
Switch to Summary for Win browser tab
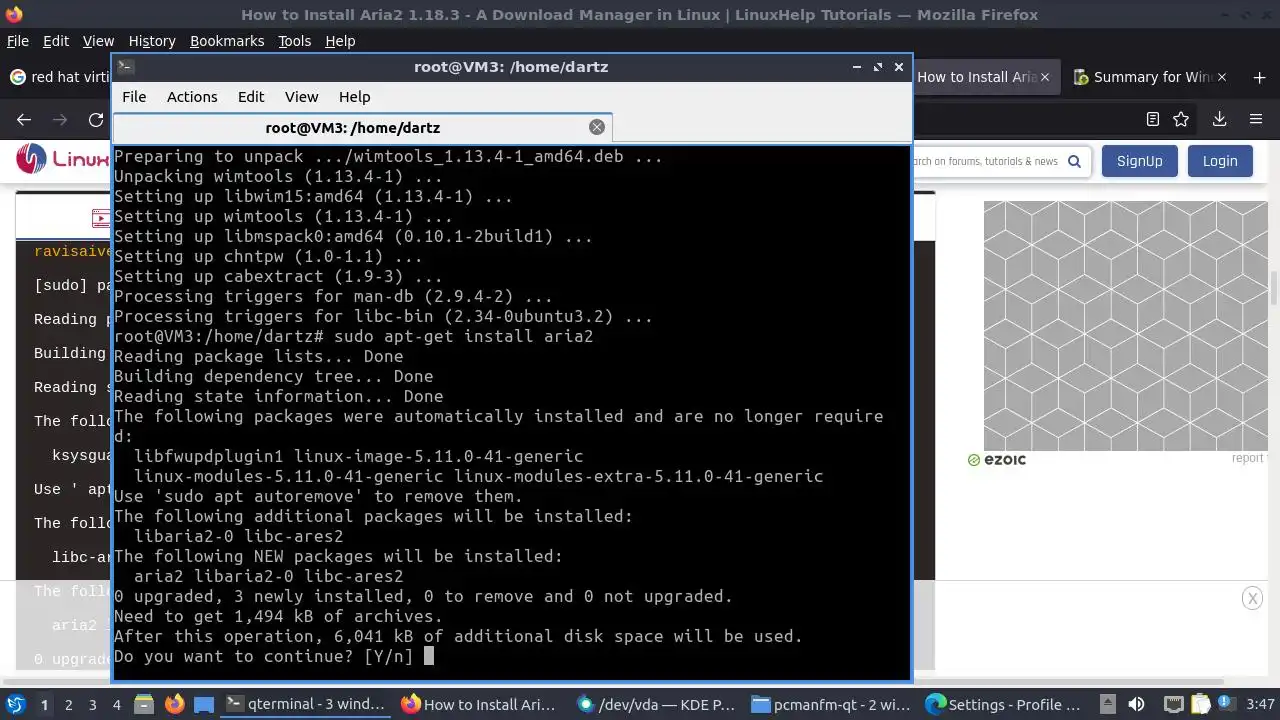[x=1150, y=77]
